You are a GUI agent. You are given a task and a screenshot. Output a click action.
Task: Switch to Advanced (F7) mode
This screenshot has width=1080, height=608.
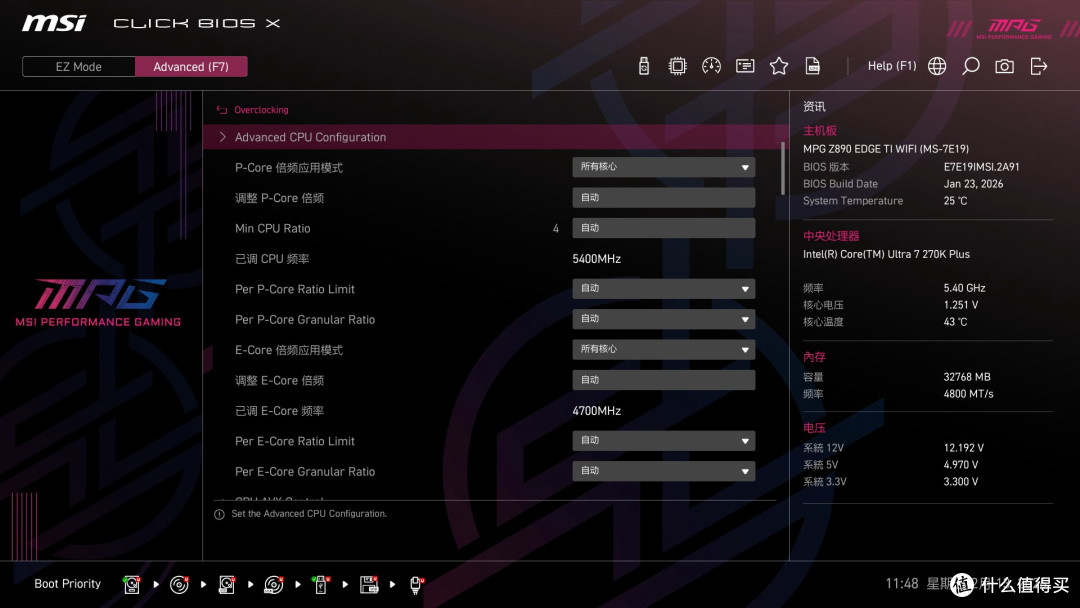191,67
